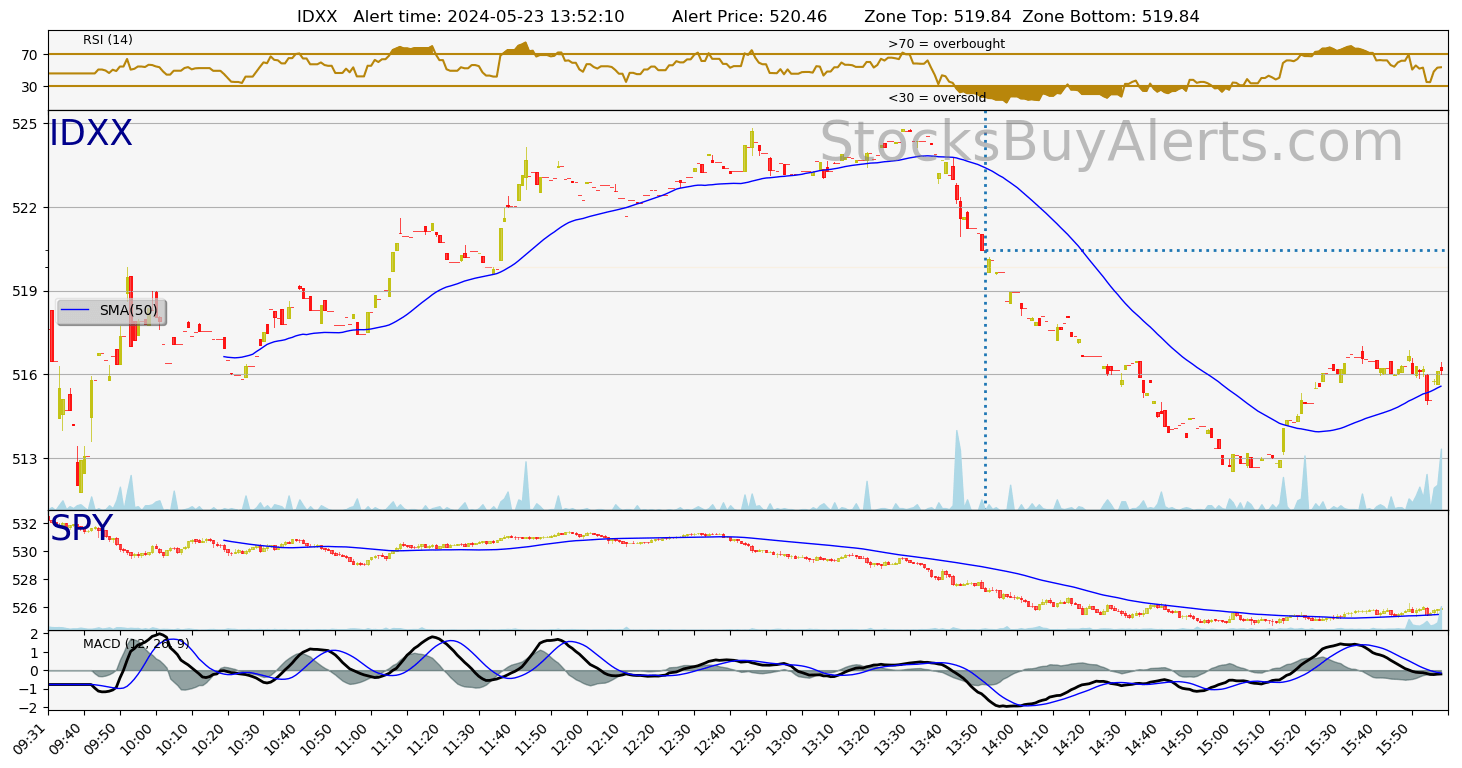Image resolution: width=1462 pixels, height=768 pixels.
Task: Click the 525 price axis tick
Action: tap(26, 124)
